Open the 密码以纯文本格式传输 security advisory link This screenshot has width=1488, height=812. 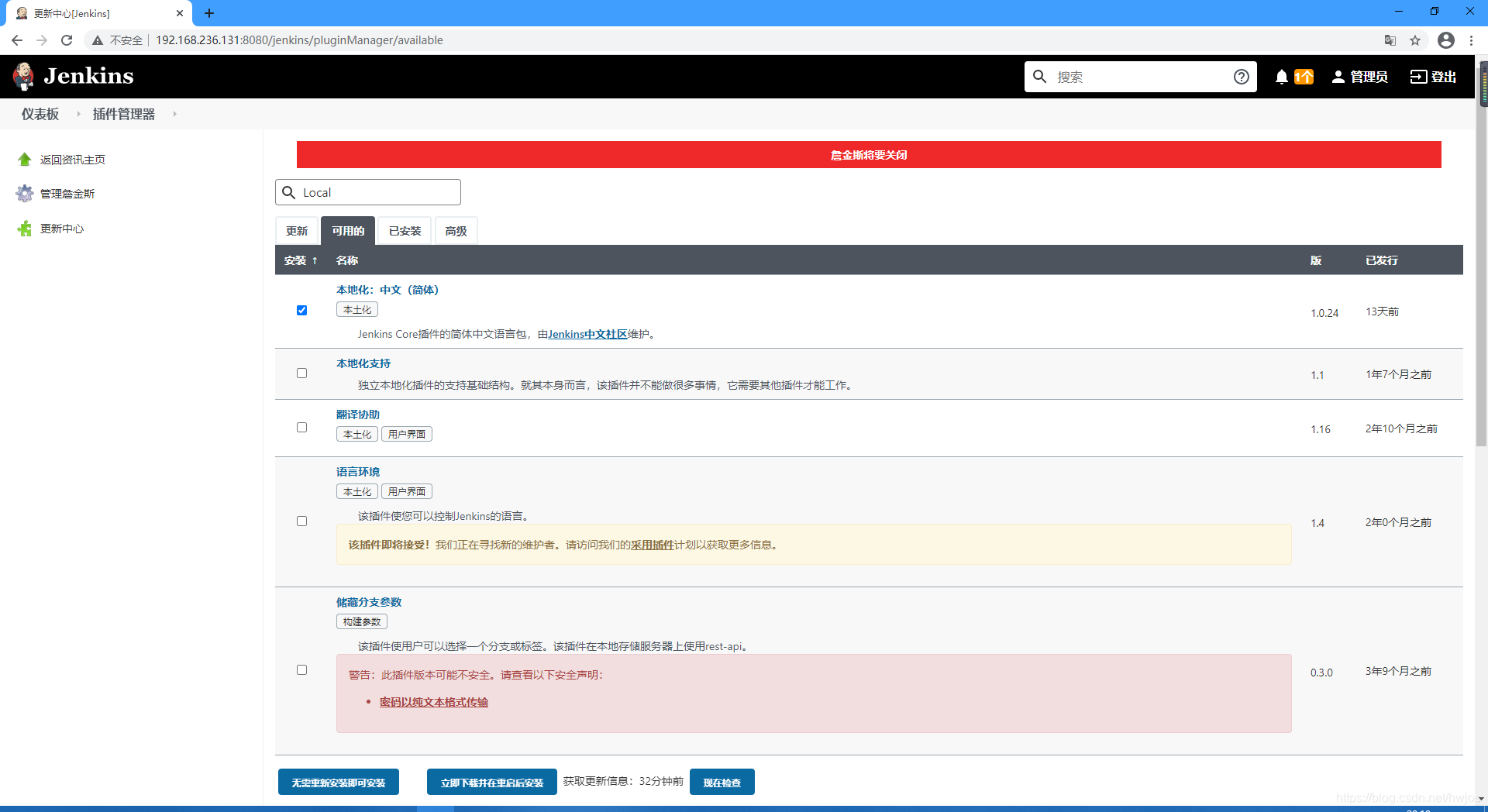click(434, 702)
